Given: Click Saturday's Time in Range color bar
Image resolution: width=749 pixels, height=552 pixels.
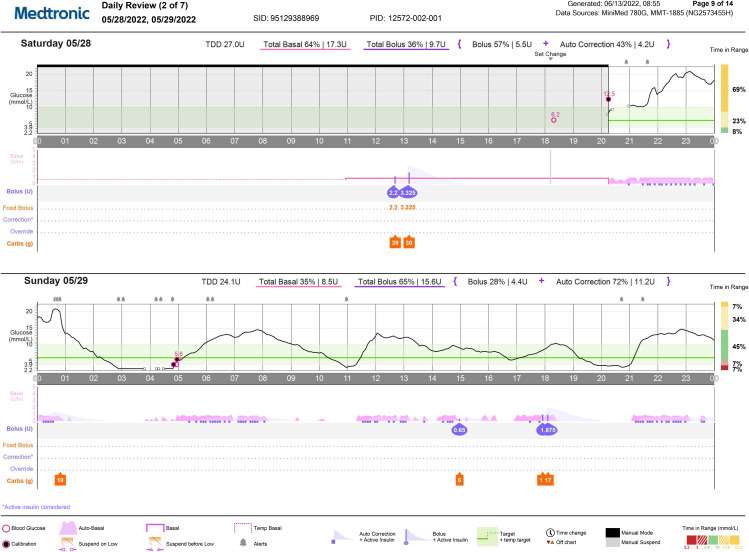Looking at the screenshot, I should (723, 98).
